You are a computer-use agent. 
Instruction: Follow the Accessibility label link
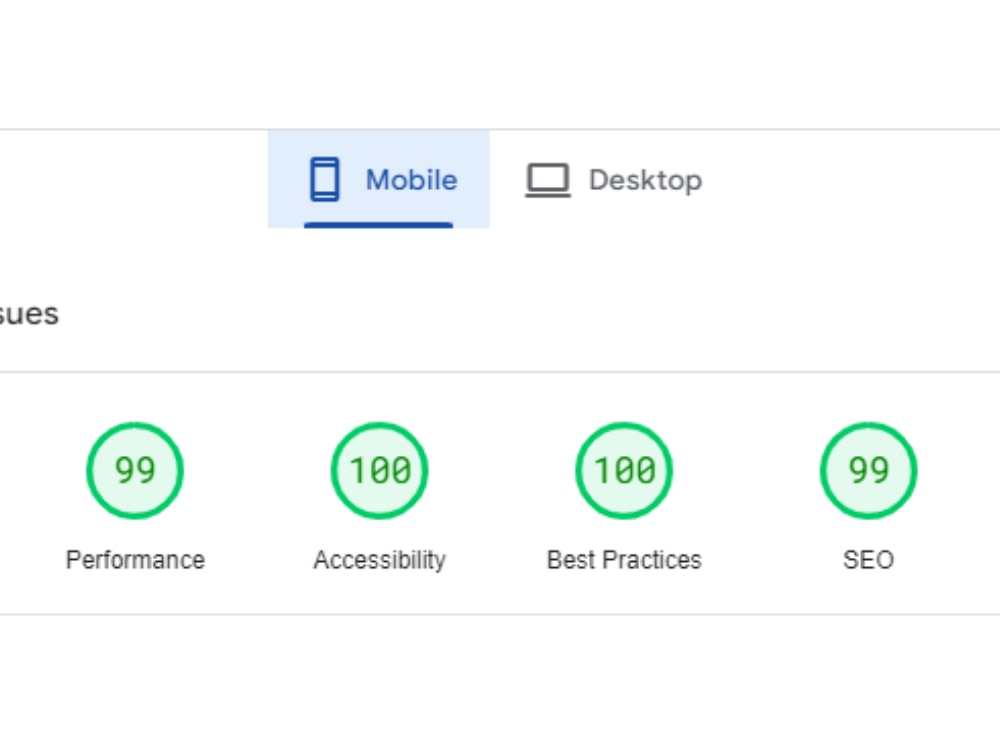379,560
